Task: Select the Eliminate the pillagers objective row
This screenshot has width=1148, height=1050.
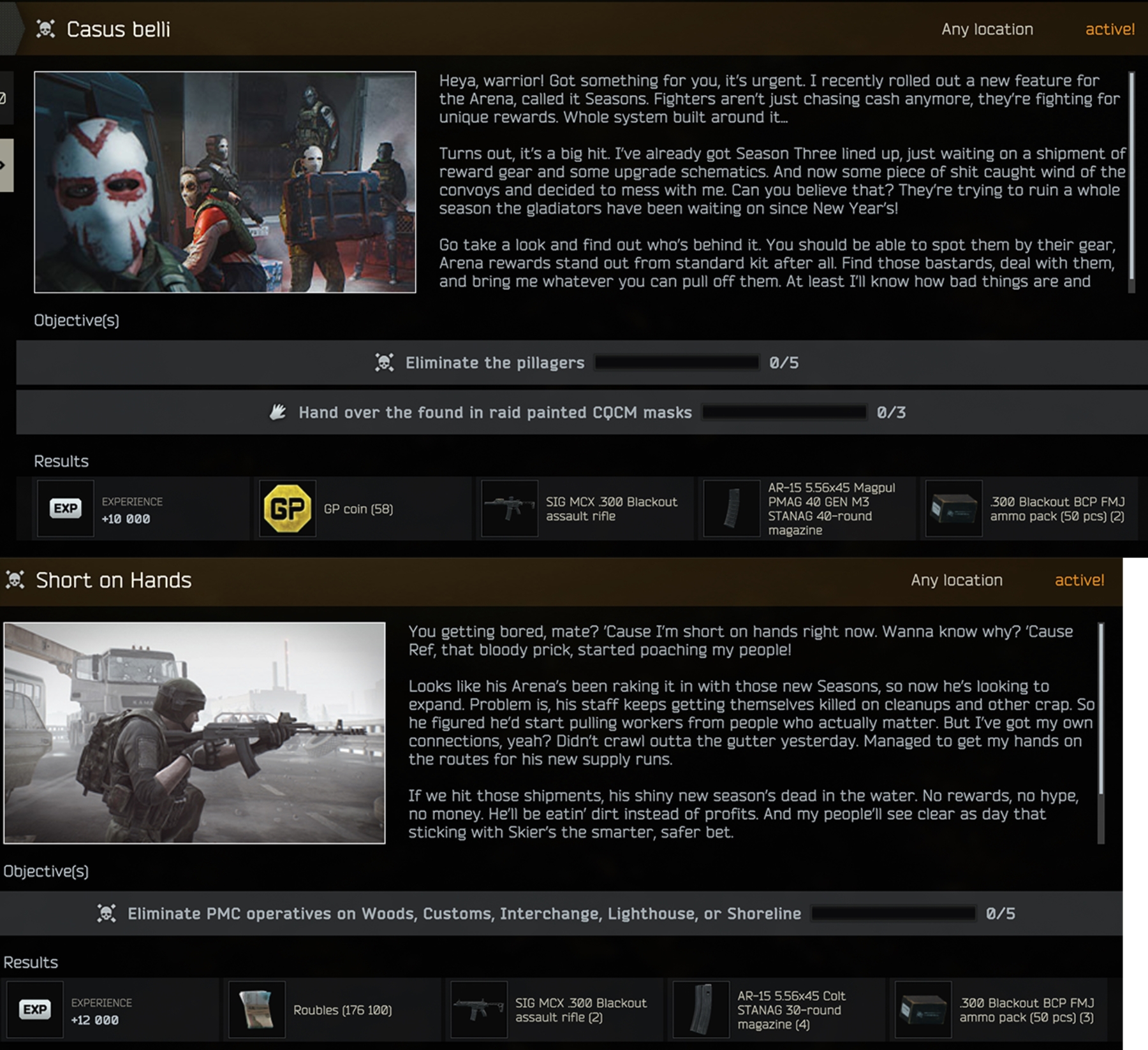Action: (x=582, y=363)
